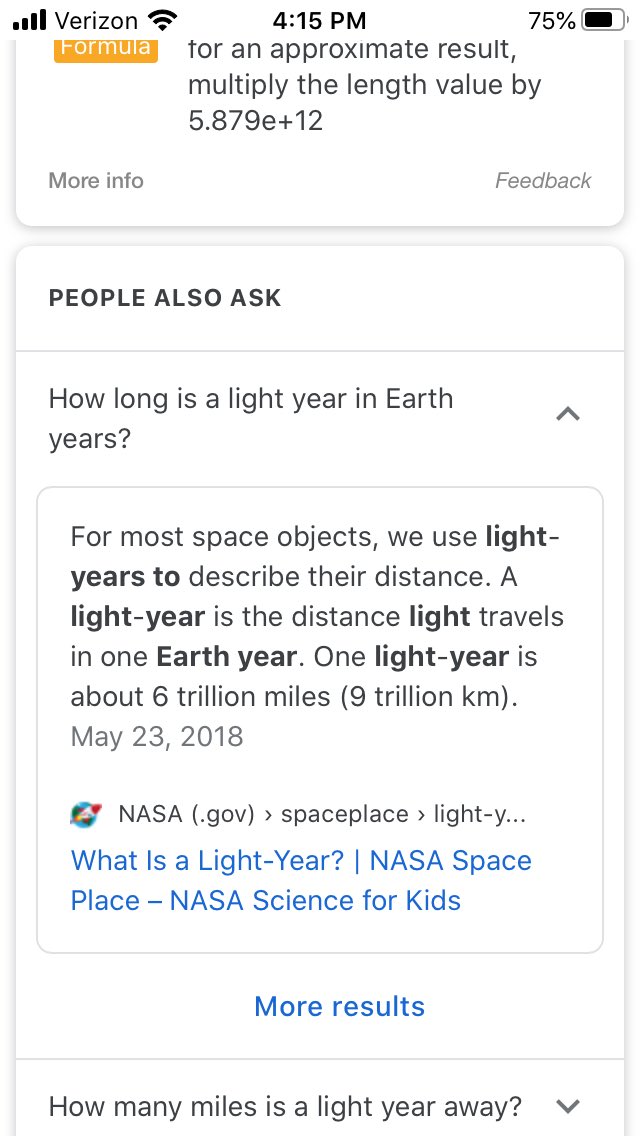Send Feedback on the conversion card
Viewport: 640px width, 1136px height.
point(543,180)
